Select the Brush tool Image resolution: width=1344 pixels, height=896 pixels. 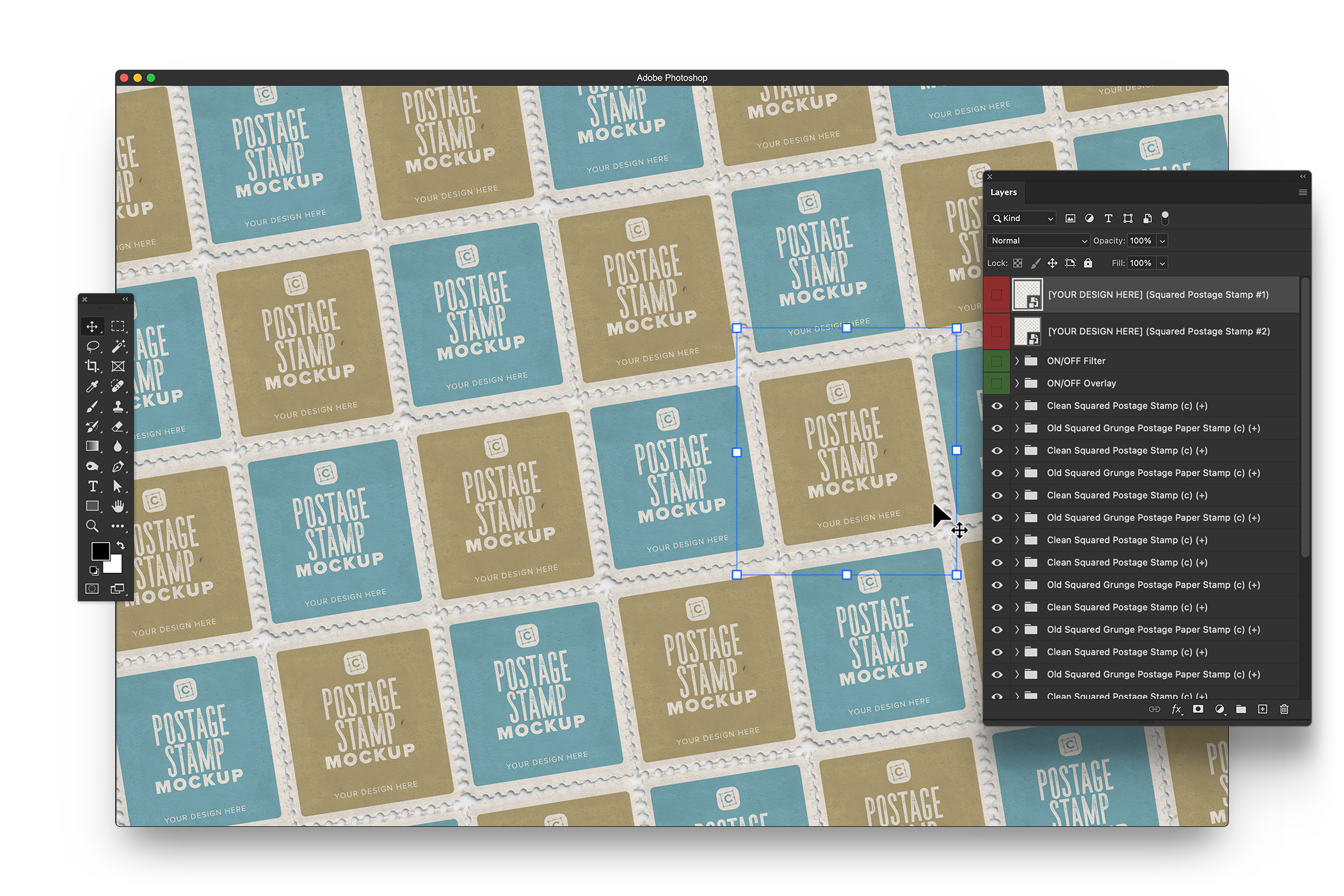coord(92,406)
